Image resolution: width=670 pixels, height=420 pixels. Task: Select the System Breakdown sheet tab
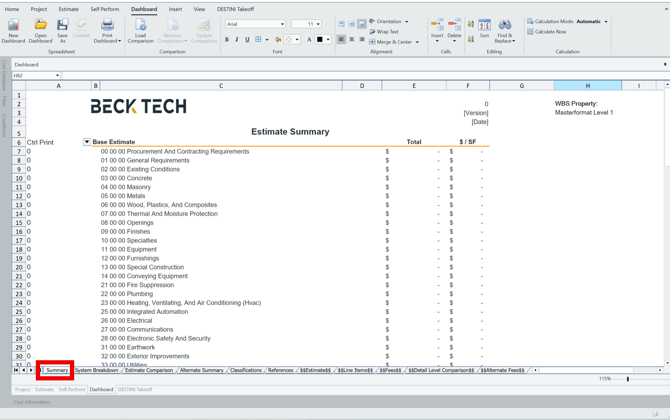point(96,370)
